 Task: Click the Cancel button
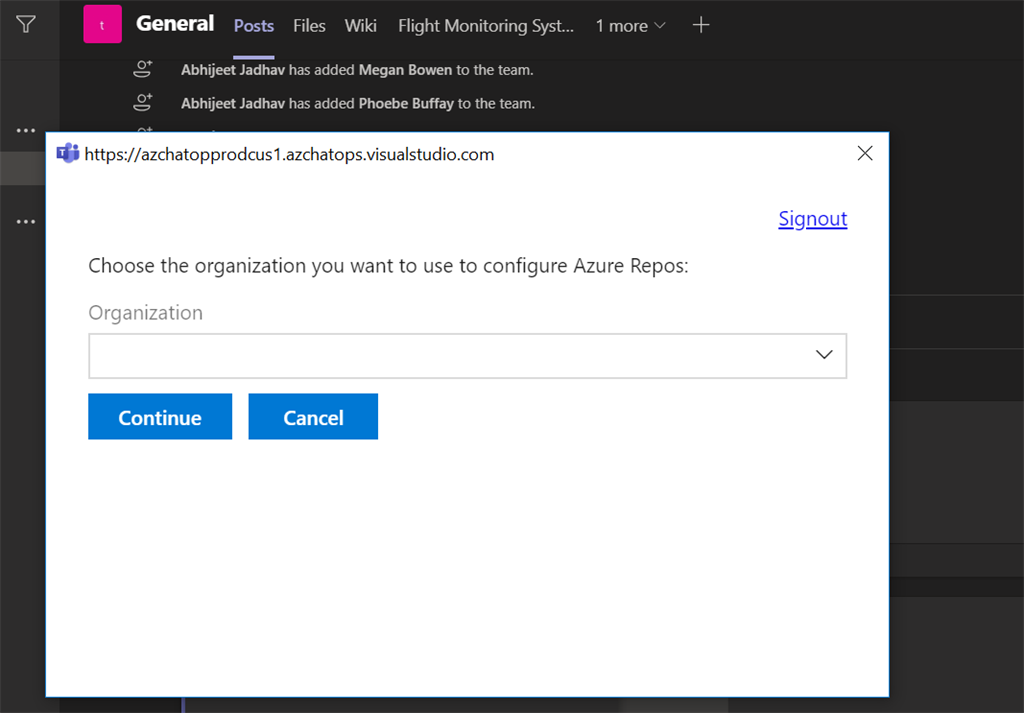[x=313, y=417]
